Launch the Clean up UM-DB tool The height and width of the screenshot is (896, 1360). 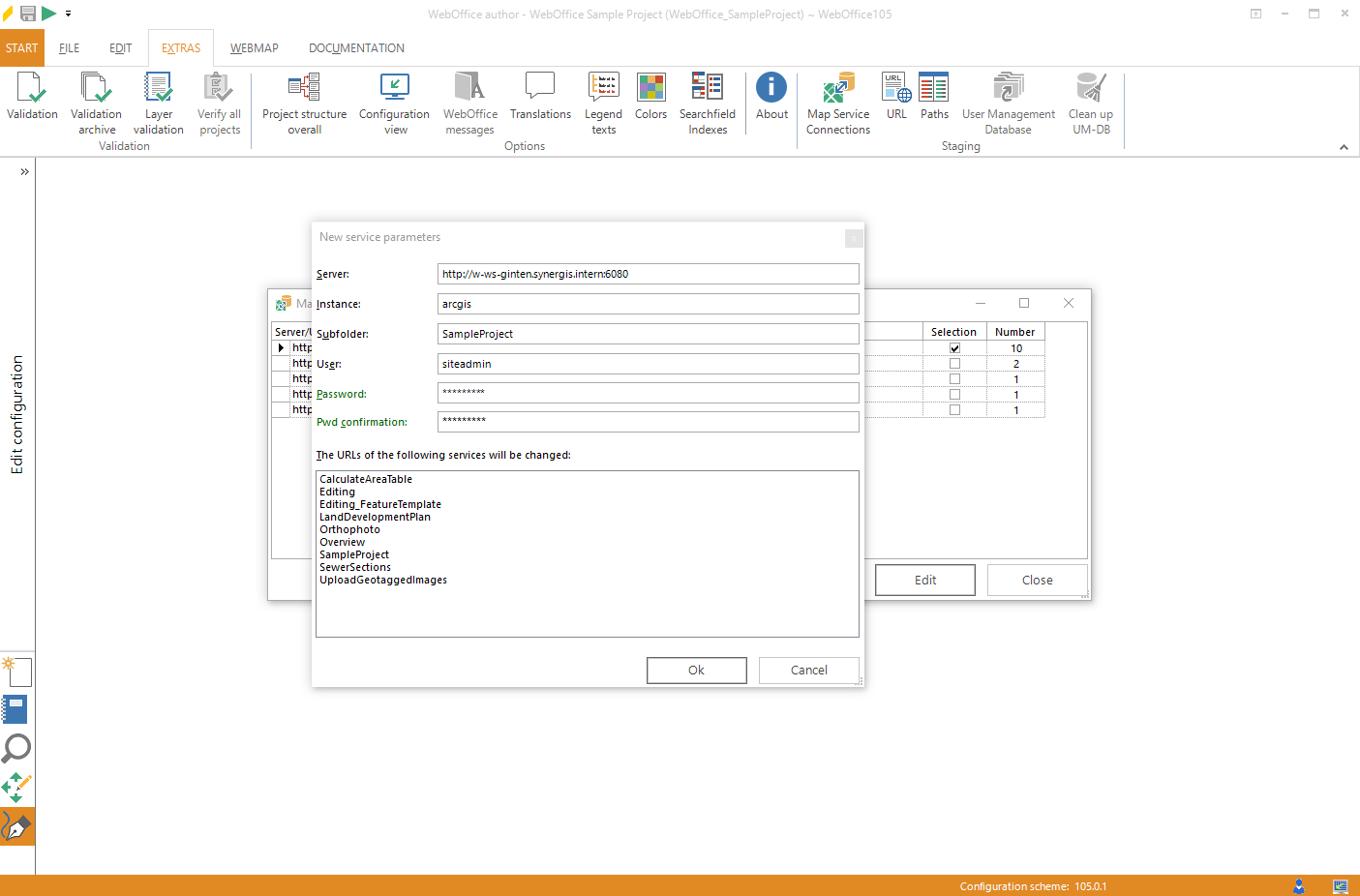(1091, 102)
